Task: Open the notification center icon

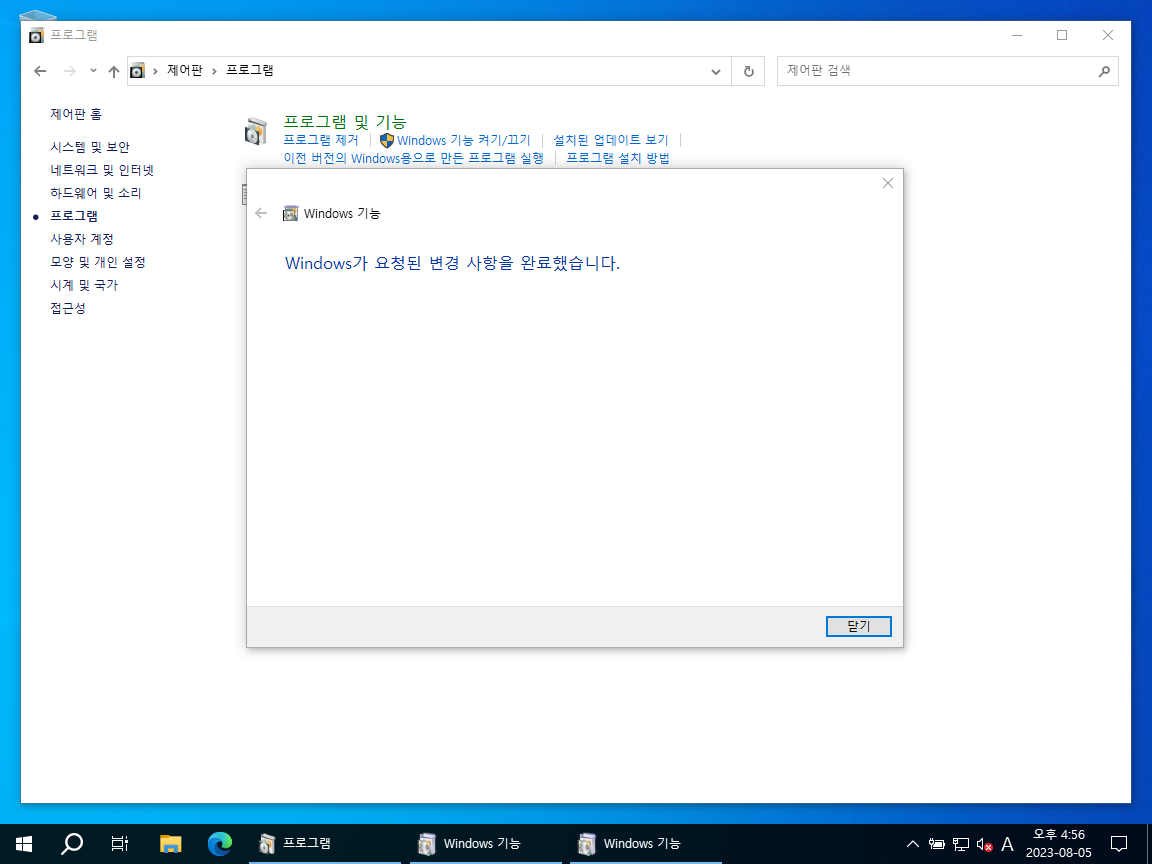Action: coord(1119,843)
